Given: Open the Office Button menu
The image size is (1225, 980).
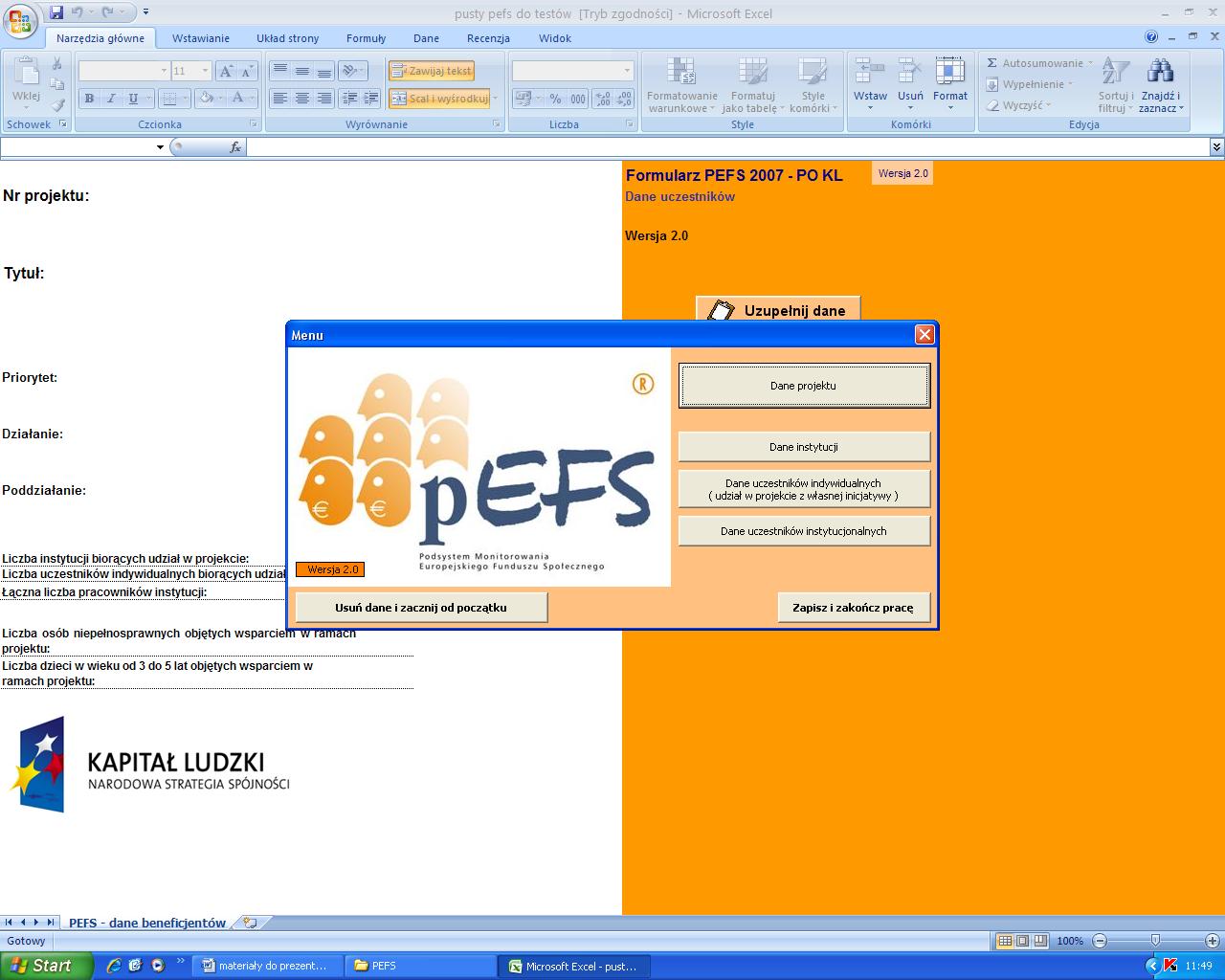Looking at the screenshot, I should (x=20, y=19).
